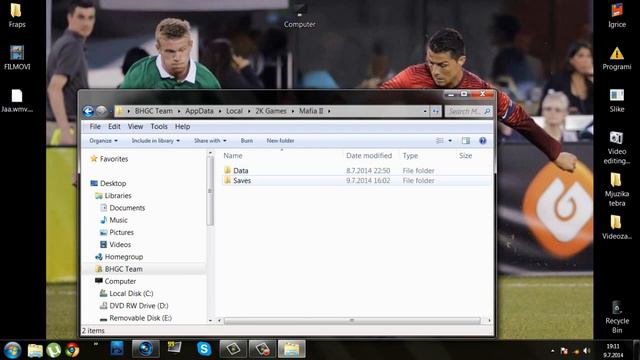Open Explorer help question mark
The width and height of the screenshot is (640, 360).
482,140
